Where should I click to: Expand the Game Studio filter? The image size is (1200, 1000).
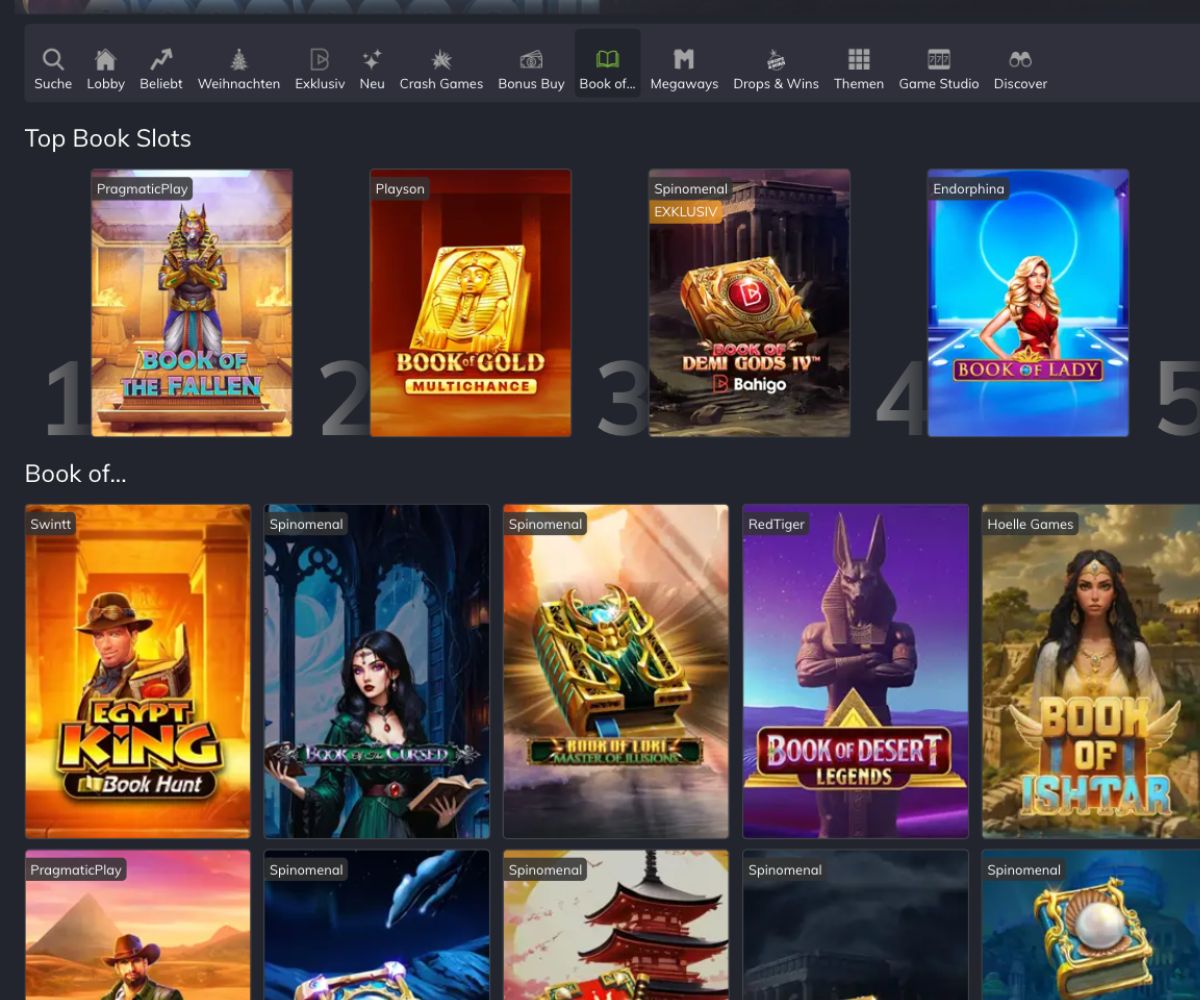point(938,60)
